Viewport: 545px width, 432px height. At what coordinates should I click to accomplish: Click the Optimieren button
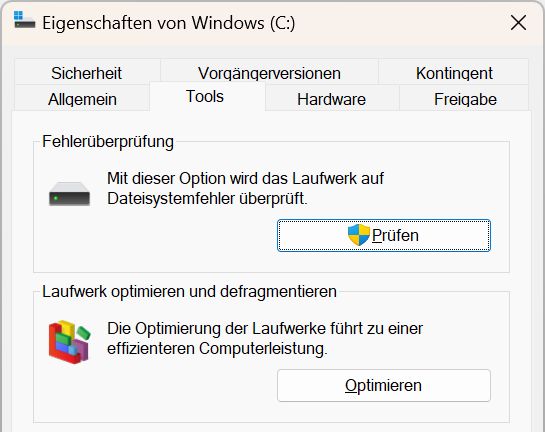pyautogui.click(x=384, y=385)
